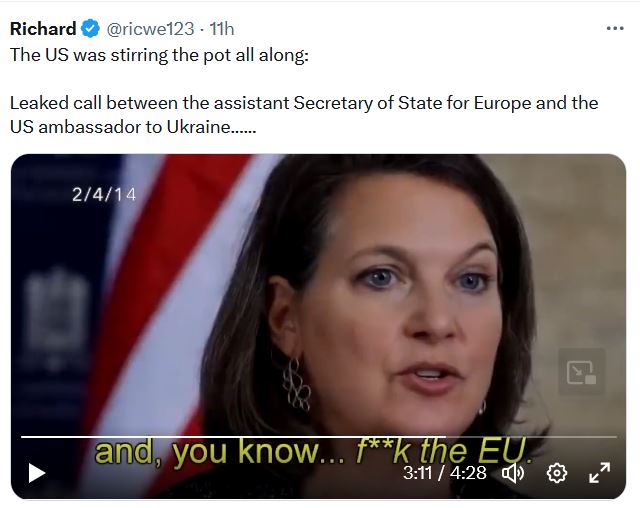Click the blurred emblem at video's left edge
The image size is (640, 508).
(x=56, y=310)
